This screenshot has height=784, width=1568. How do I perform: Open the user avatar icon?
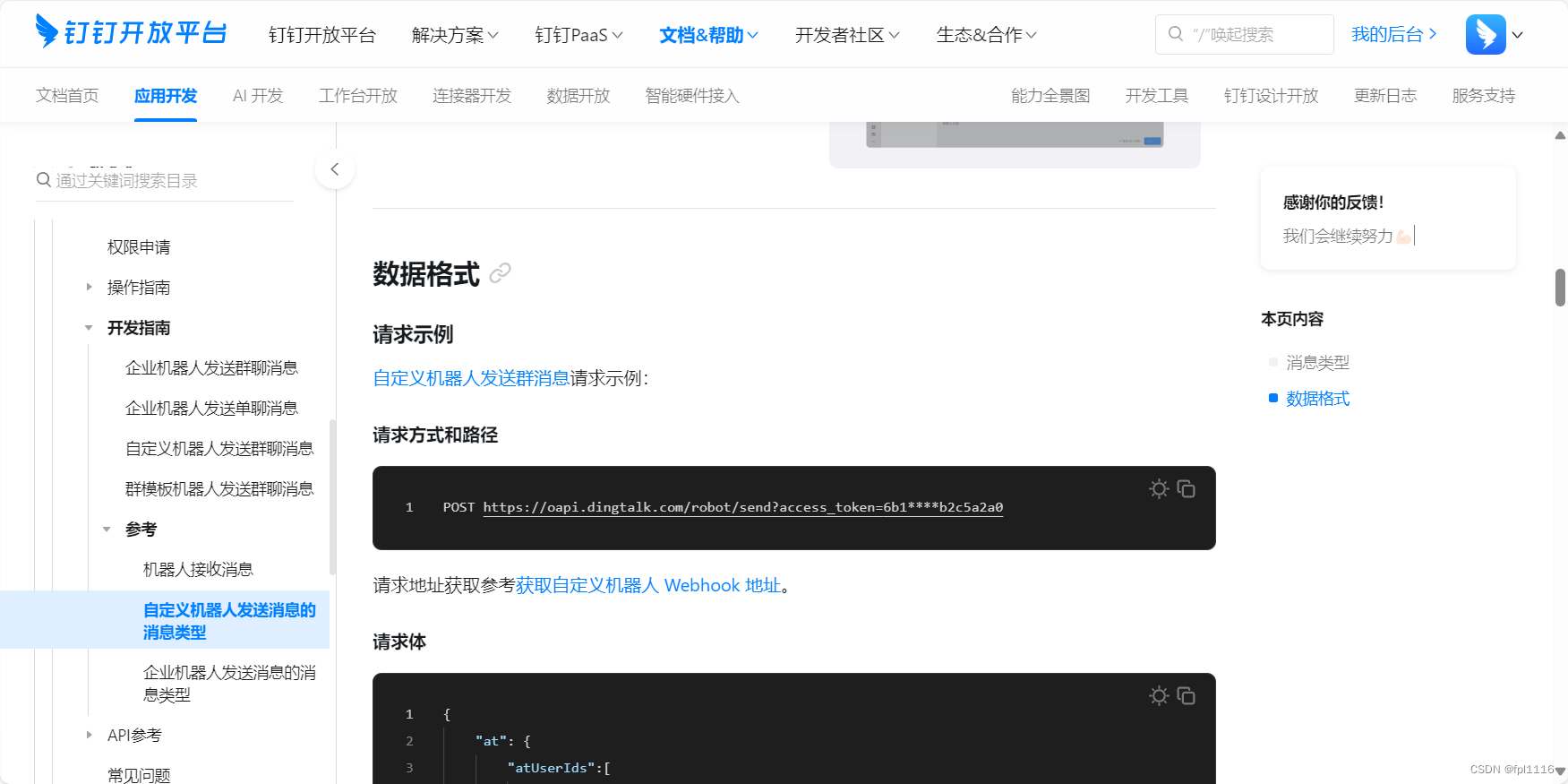[x=1486, y=34]
